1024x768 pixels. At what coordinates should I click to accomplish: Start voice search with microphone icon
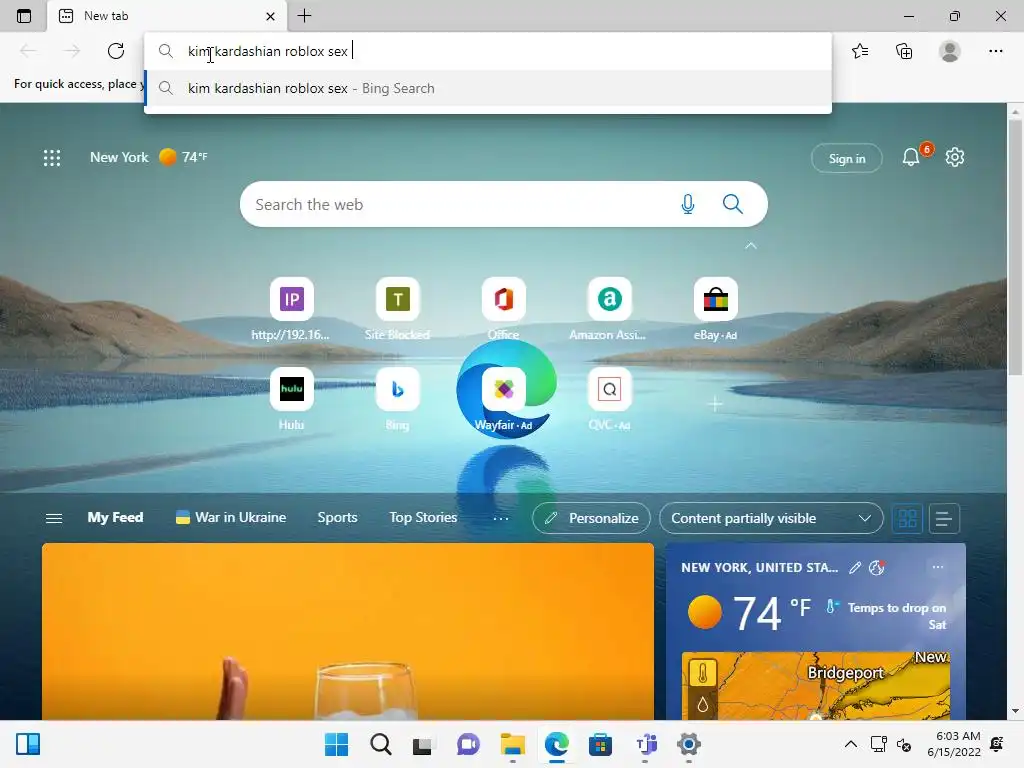pyautogui.click(x=688, y=204)
